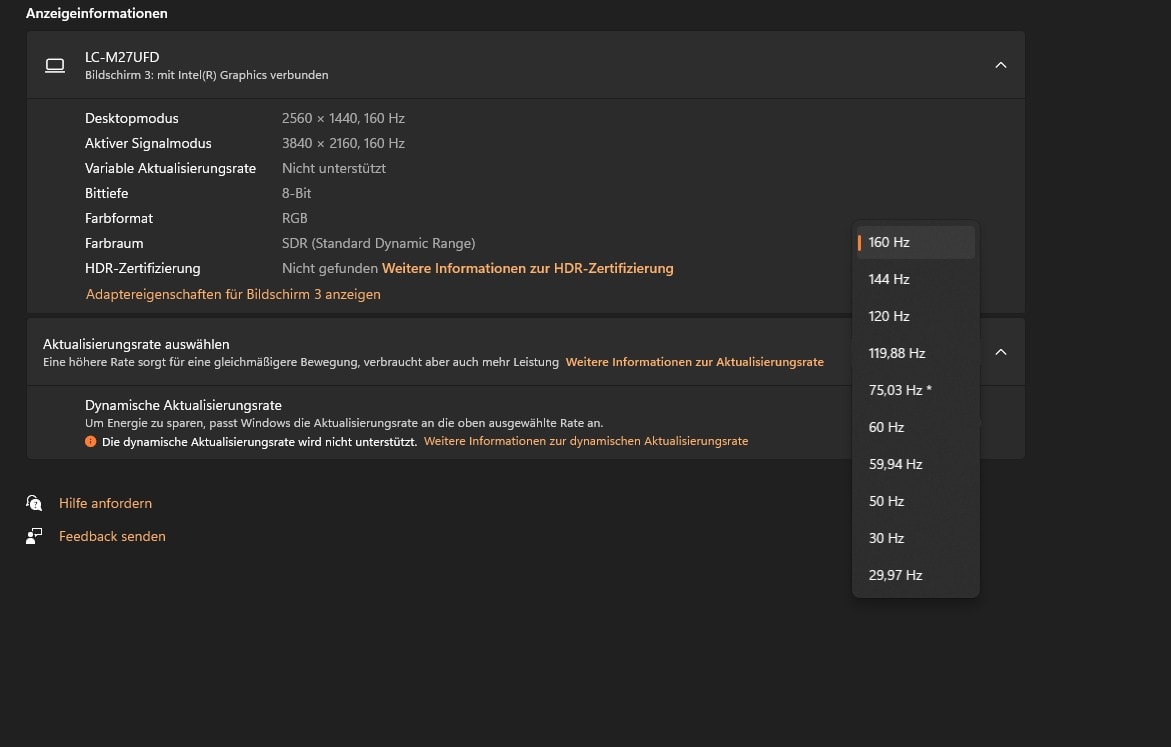
Task: Select 160 Hz refresh rate
Action: point(889,242)
